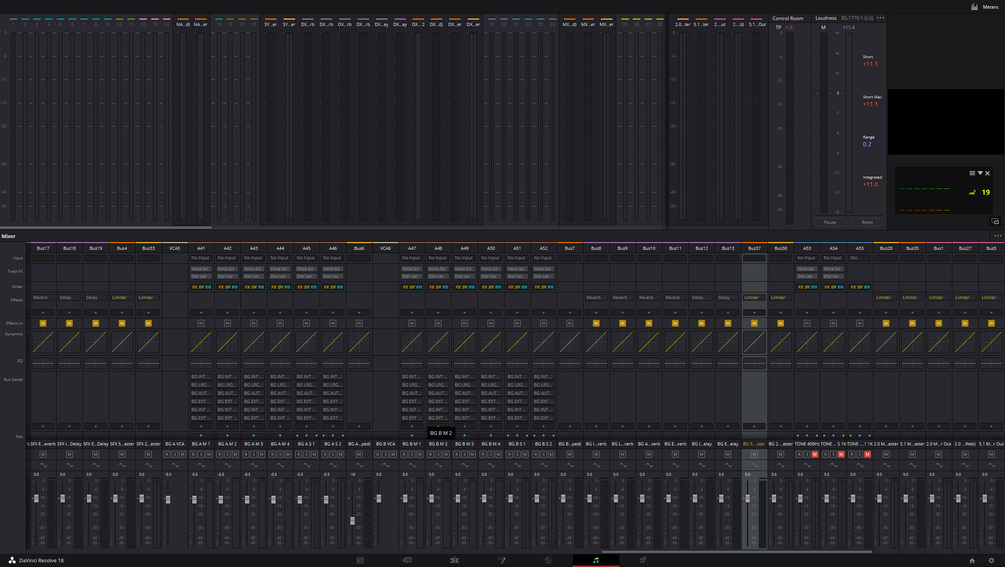Open Bus18 Delay effect slot
Viewport: 1005px width, 567px height.
click(x=69, y=297)
